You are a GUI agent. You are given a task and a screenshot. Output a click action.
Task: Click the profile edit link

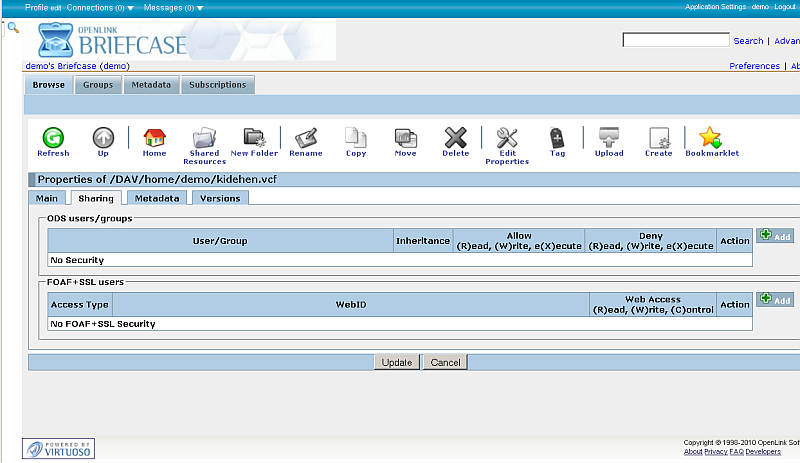(x=56, y=8)
